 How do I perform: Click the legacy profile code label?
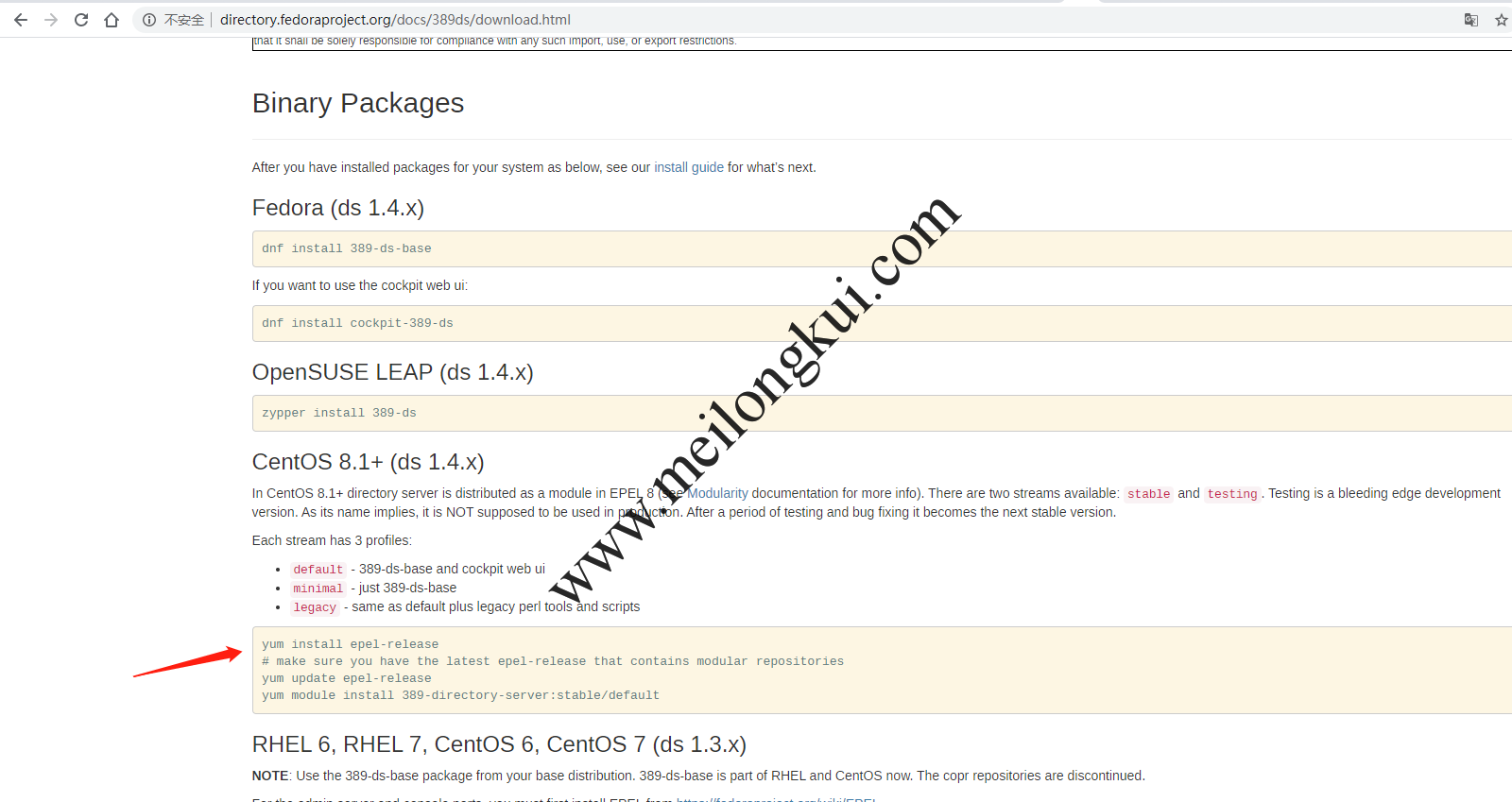pos(315,607)
